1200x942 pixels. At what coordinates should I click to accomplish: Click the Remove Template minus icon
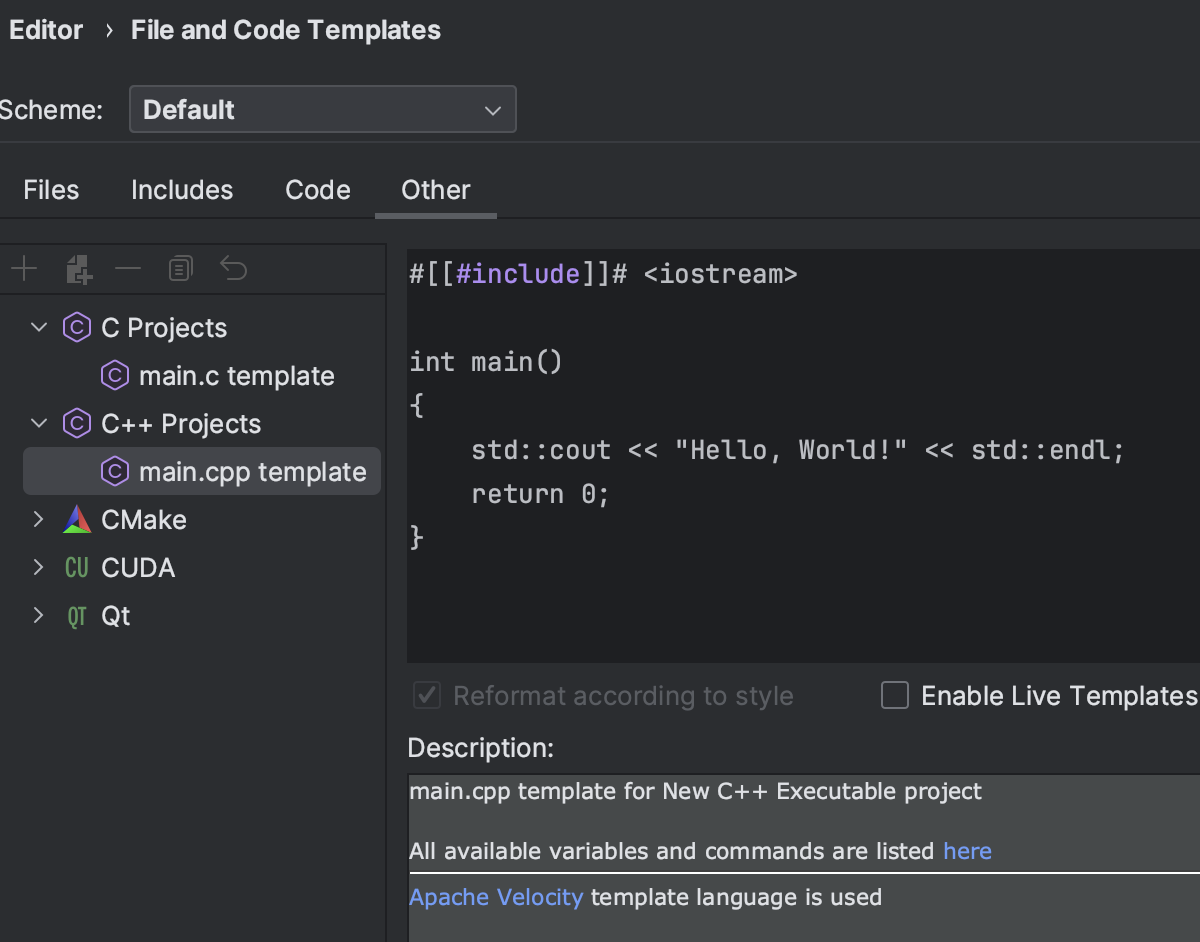click(128, 269)
